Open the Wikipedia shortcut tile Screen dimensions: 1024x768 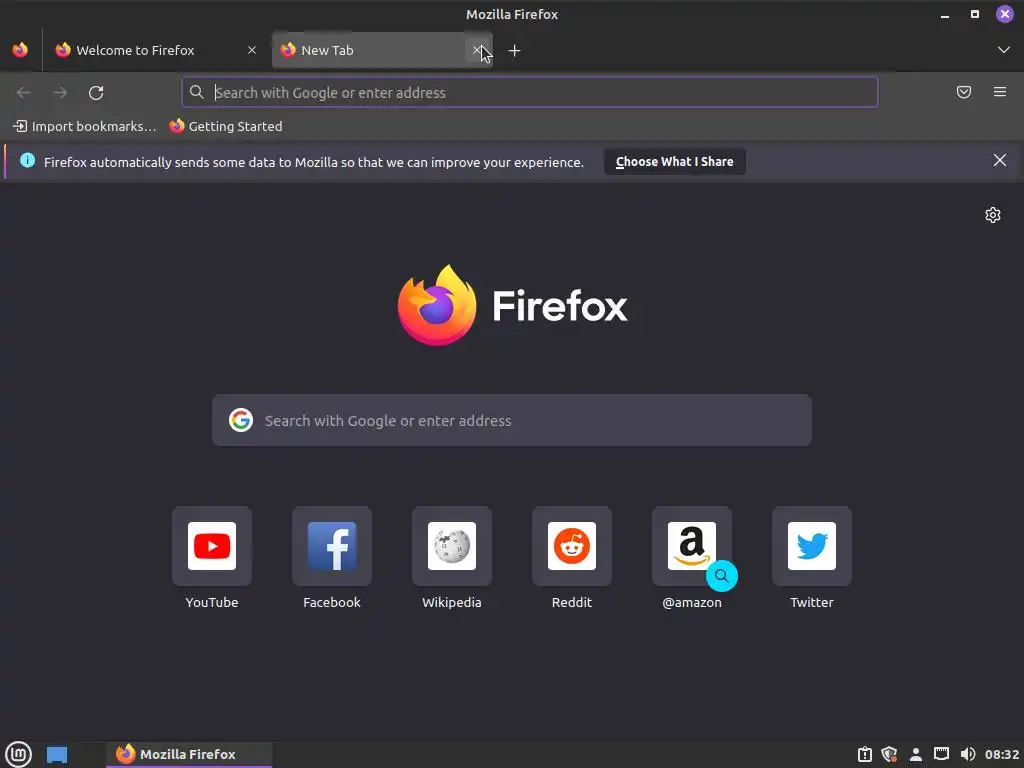click(451, 546)
